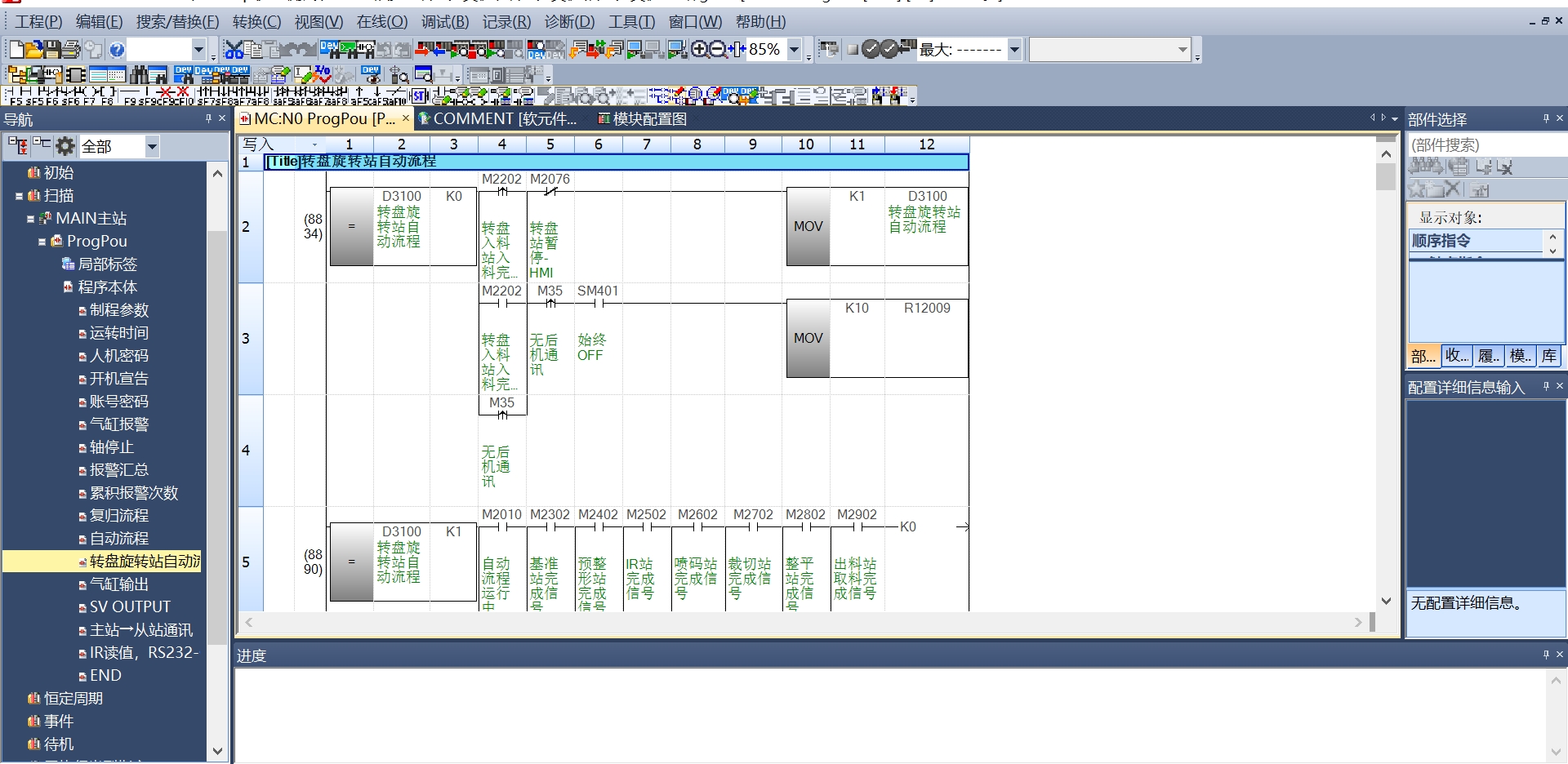The image size is (1568, 764).
Task: Click the New project icon in toolbar
Action: pyautogui.click(x=16, y=50)
